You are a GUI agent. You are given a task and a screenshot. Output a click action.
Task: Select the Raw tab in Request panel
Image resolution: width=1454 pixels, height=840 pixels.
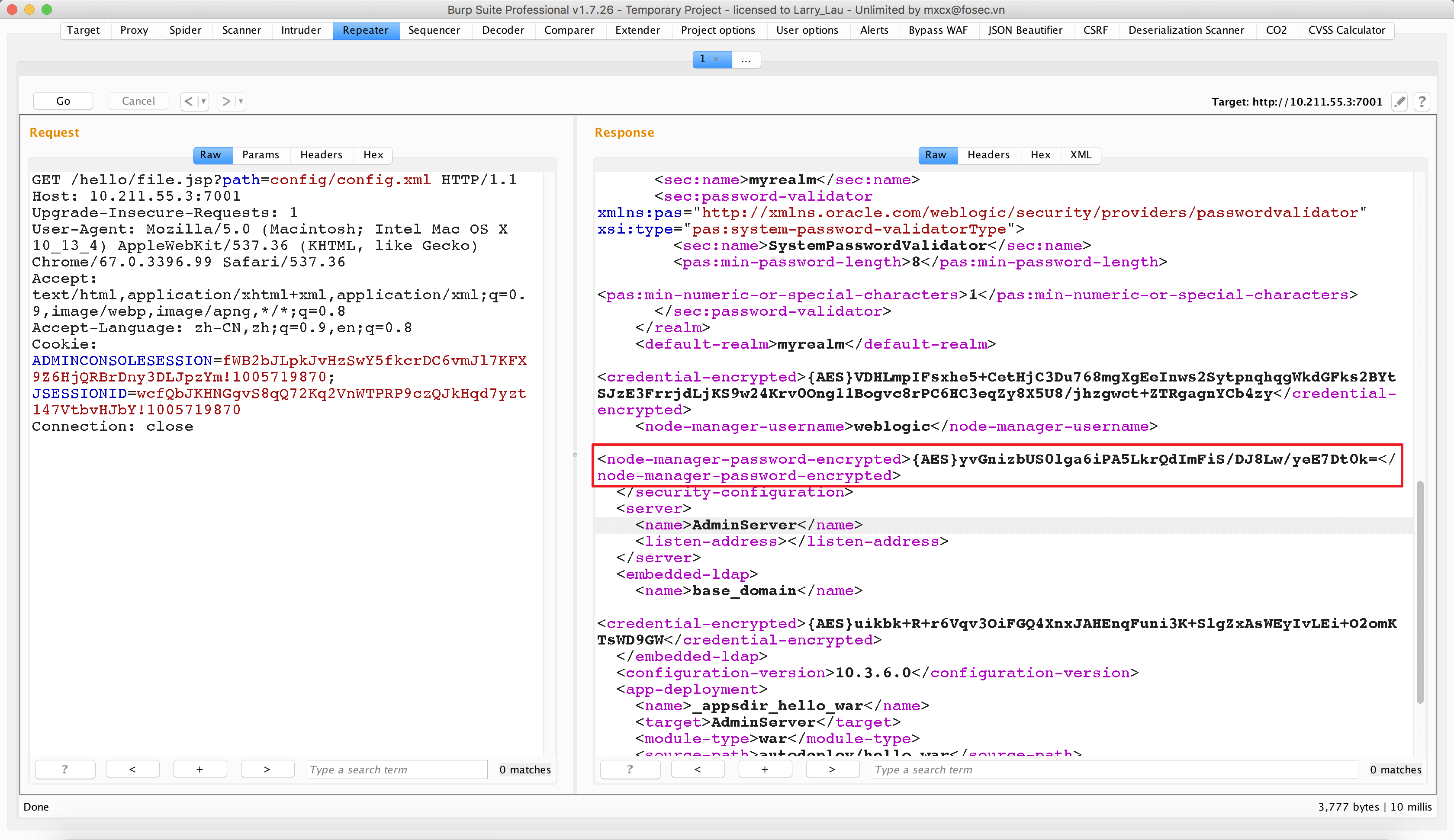coord(209,155)
